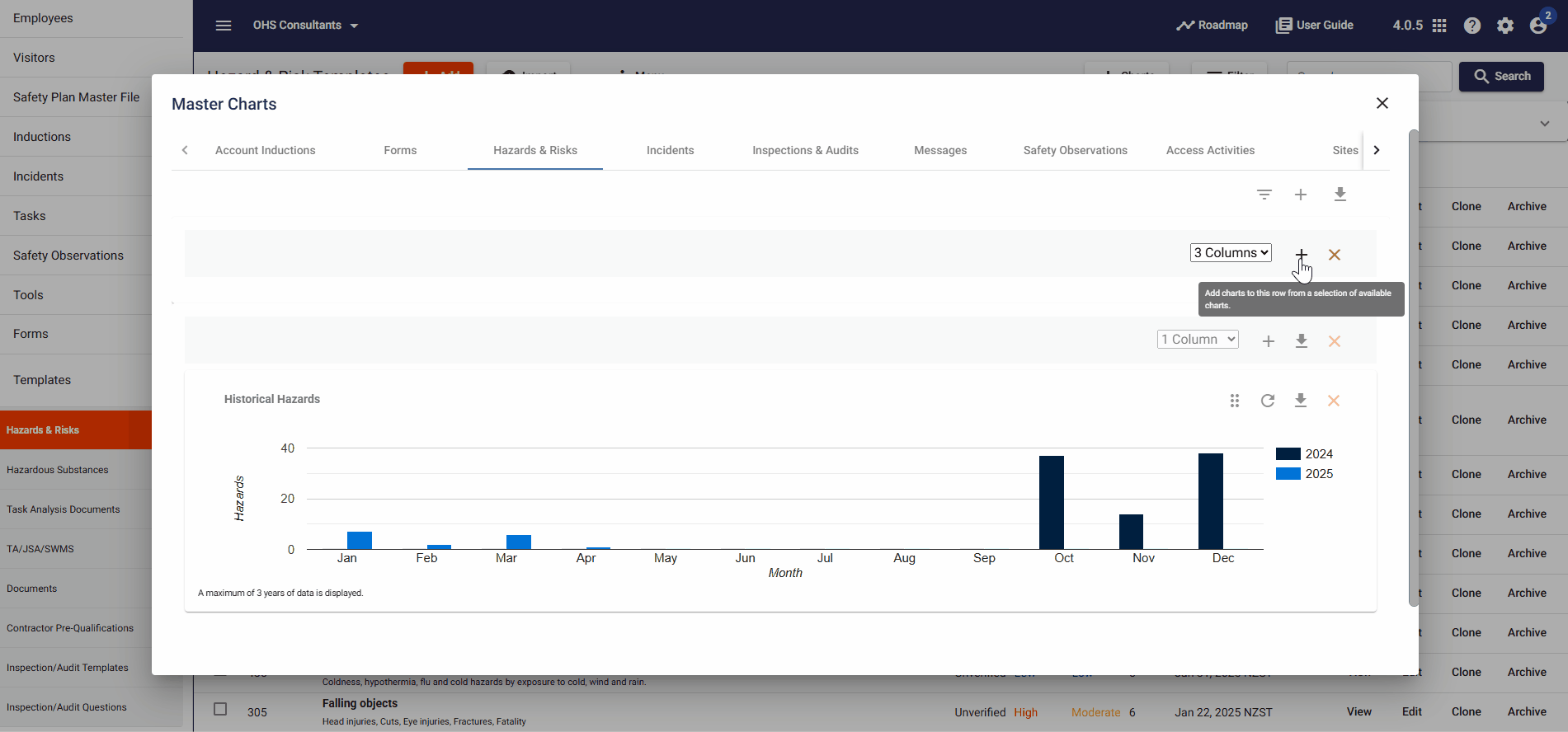Screen dimensions: 1568x732
Task: Open Inspection/Audit Templates
Action: pyautogui.click(x=68, y=668)
